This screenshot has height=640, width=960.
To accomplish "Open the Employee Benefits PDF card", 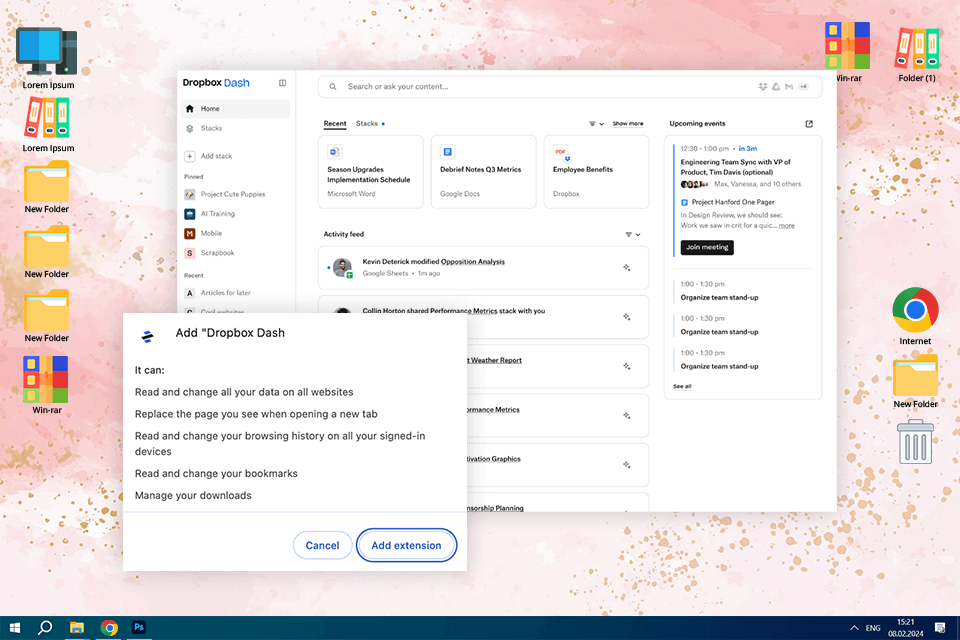I will point(596,172).
